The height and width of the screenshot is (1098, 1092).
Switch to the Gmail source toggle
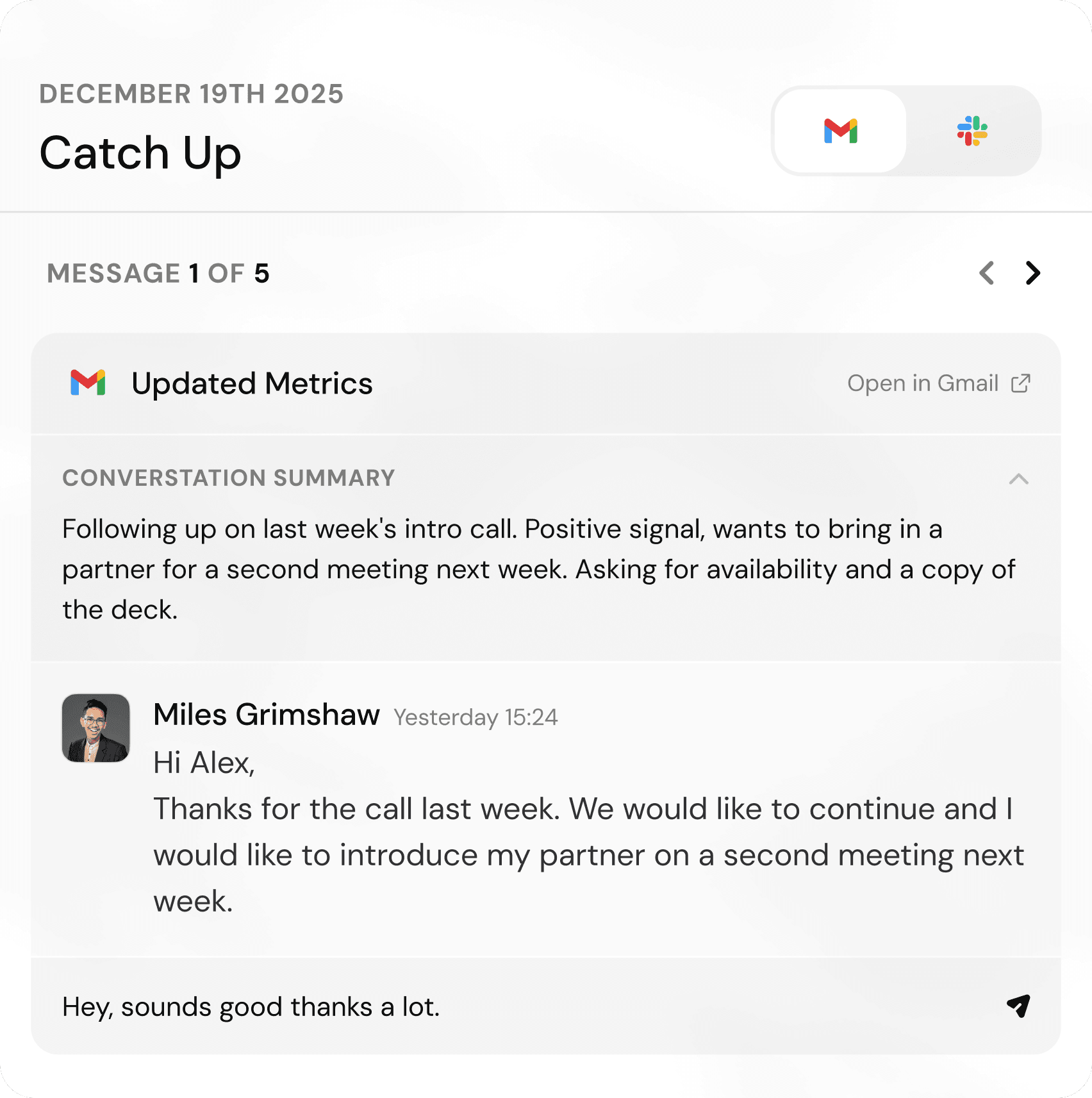(840, 131)
